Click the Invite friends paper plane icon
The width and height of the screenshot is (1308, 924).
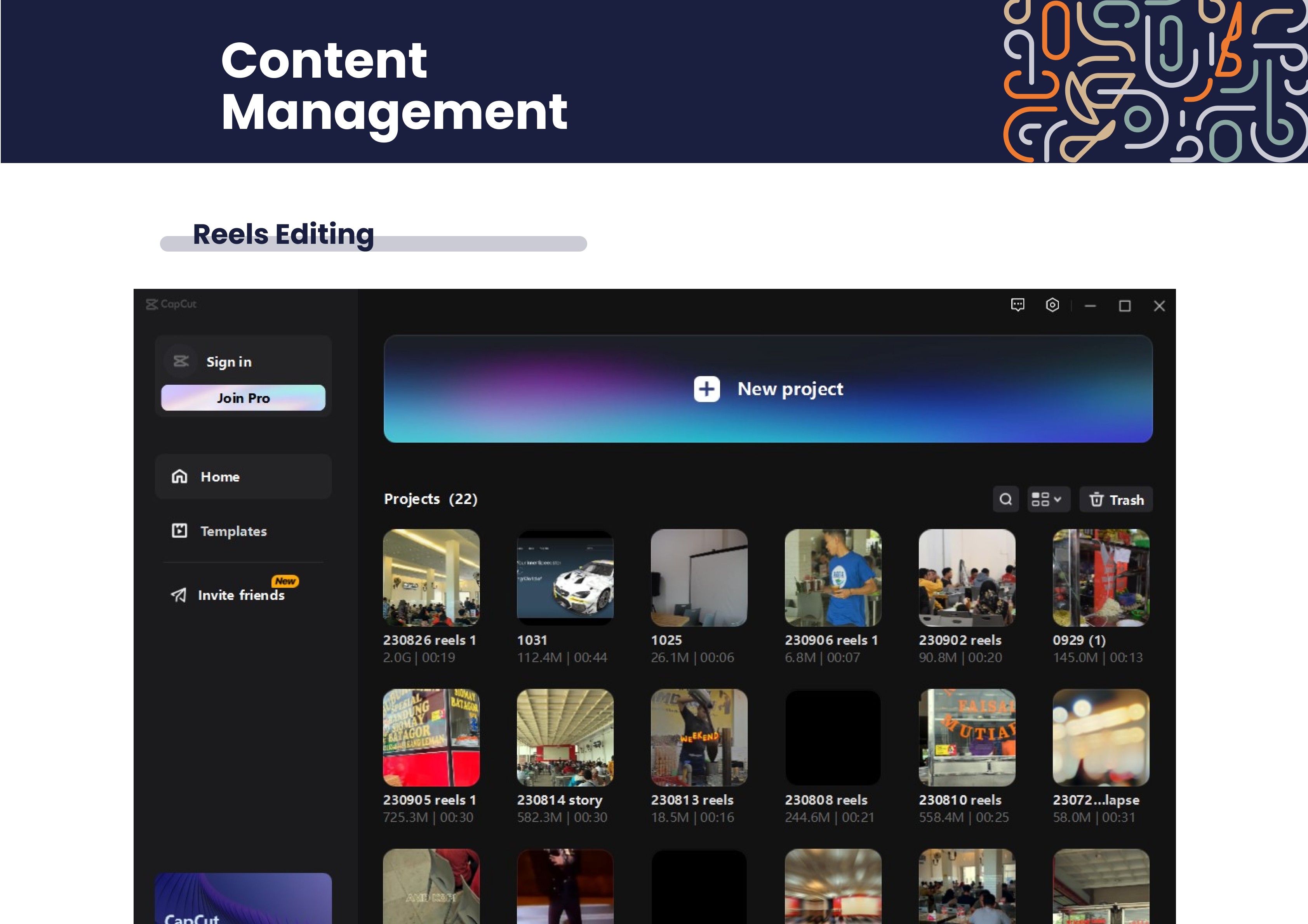(179, 595)
